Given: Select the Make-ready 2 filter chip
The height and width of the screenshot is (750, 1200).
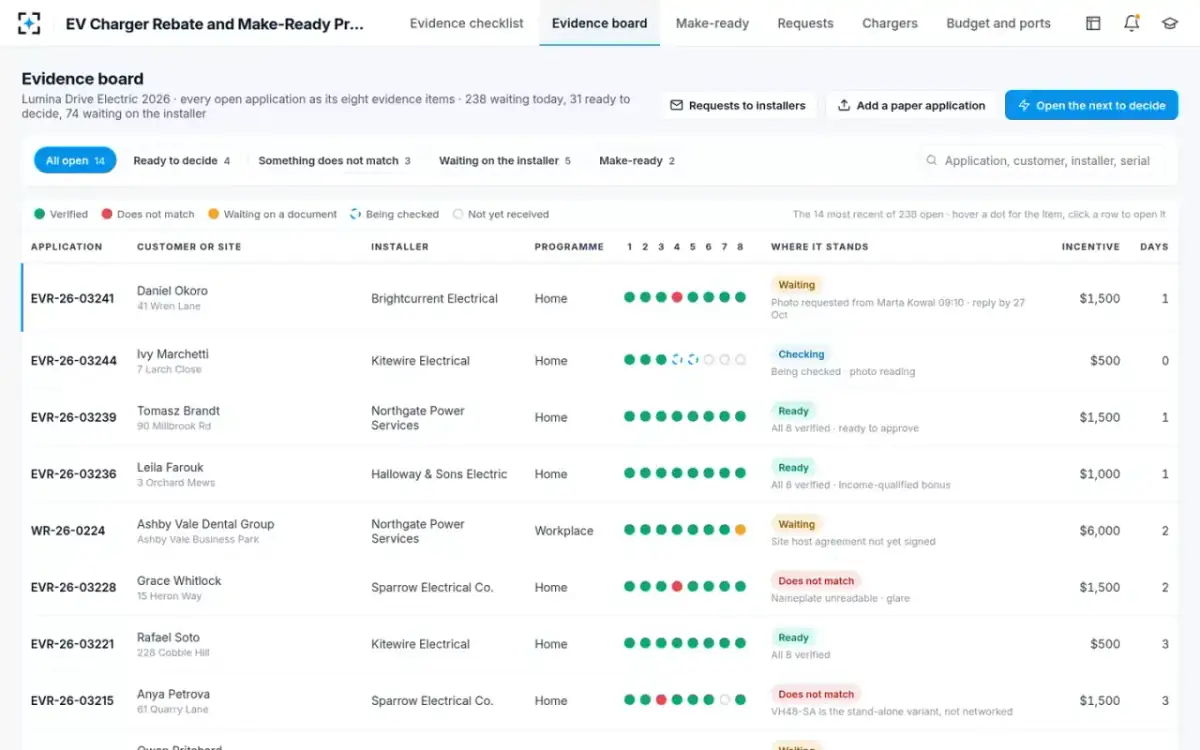Looking at the screenshot, I should pos(637,160).
